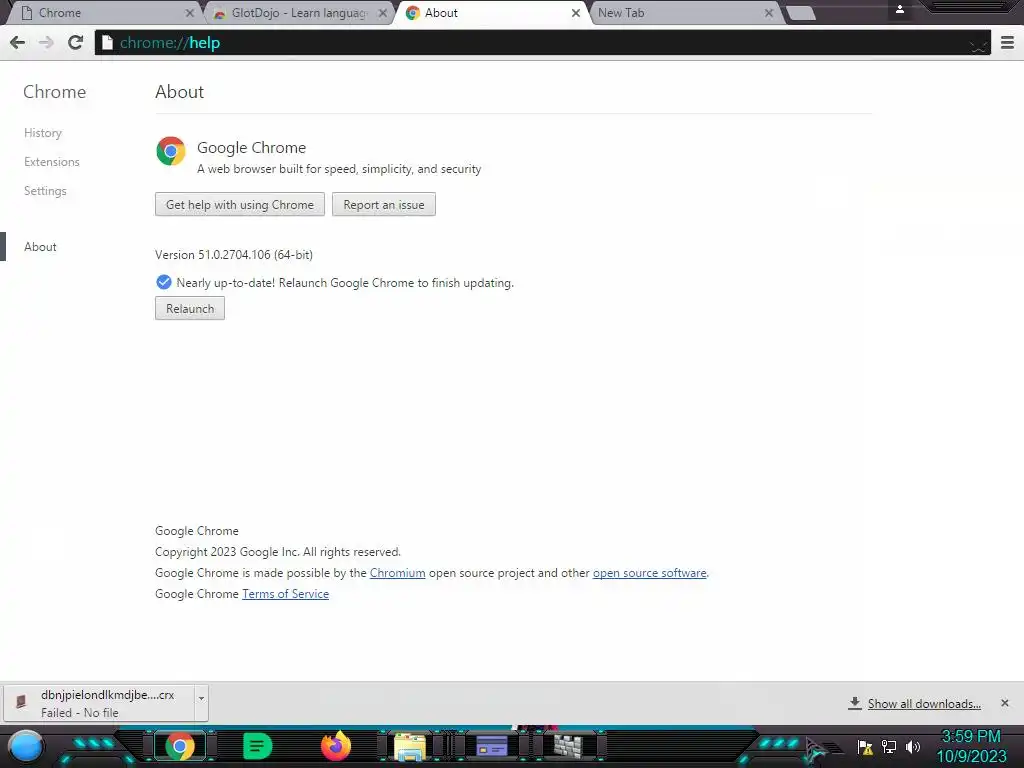Click the download arrow icon beside Show all downloads

click(854, 703)
